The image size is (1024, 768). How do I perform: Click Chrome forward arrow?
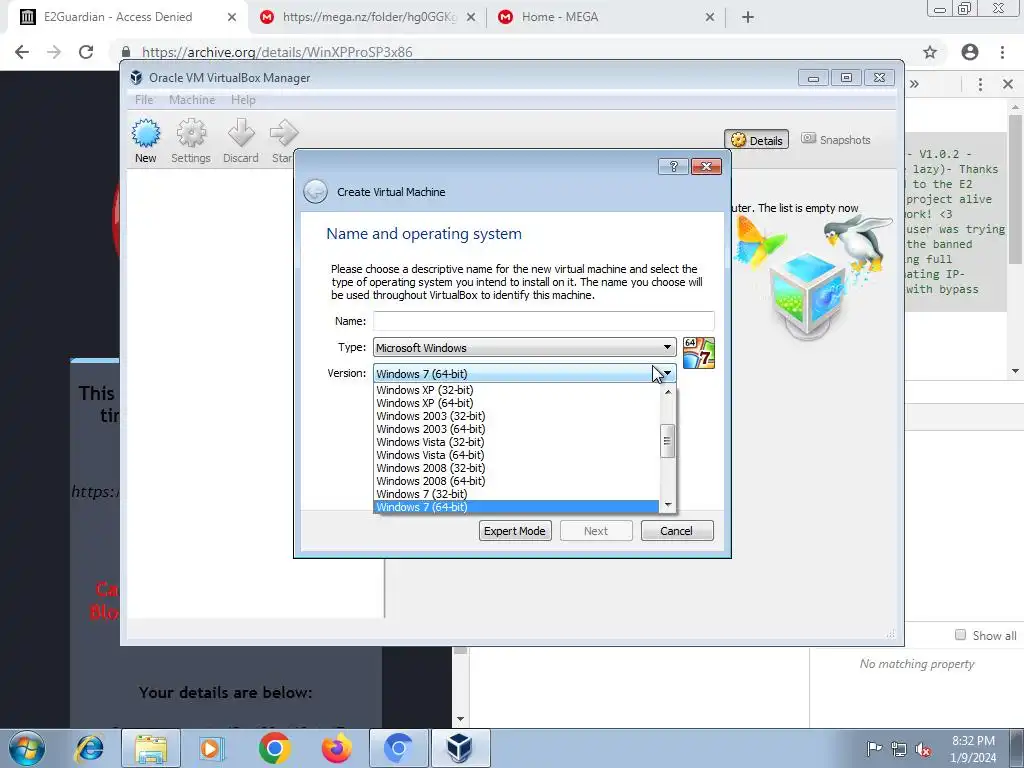click(54, 52)
